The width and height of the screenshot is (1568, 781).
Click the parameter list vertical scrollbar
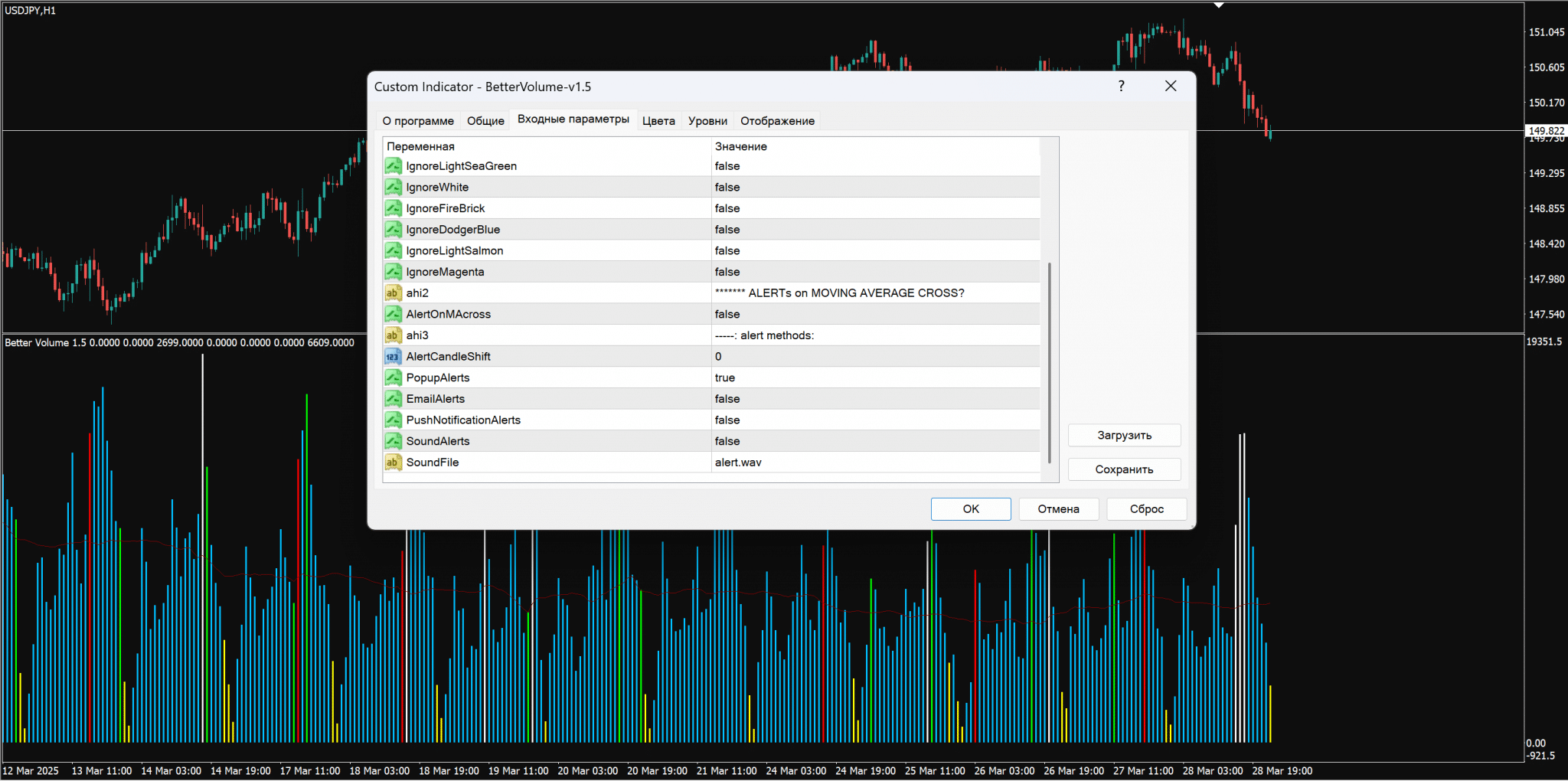pos(1049,362)
